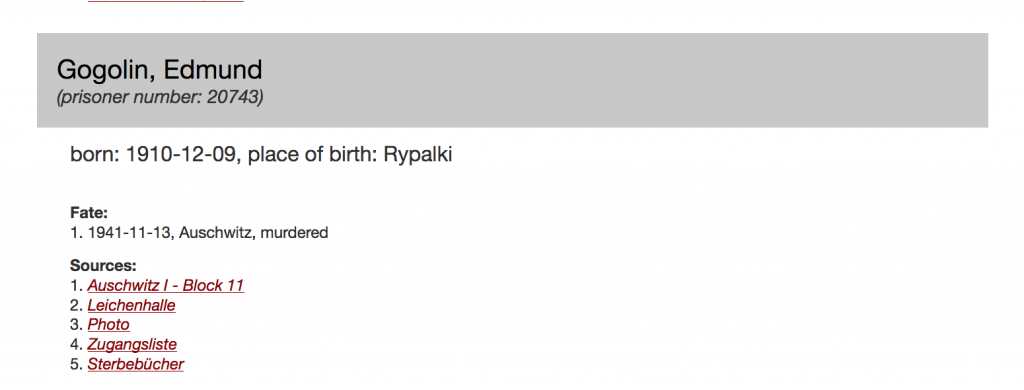Click the 'place of birth:' label text
Screen dimensions: 1024x390
click(313, 155)
